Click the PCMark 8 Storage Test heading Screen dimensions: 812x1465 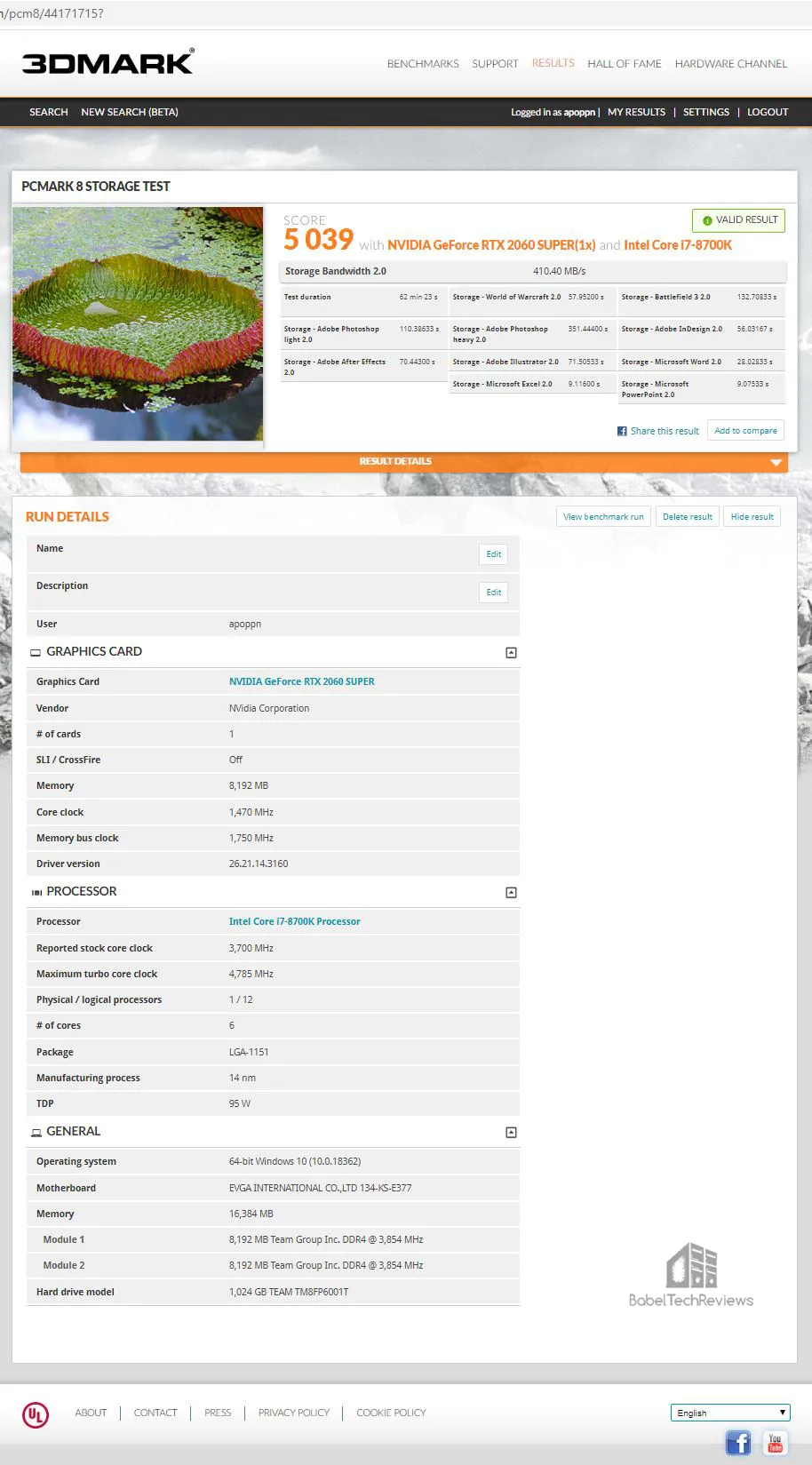96,187
